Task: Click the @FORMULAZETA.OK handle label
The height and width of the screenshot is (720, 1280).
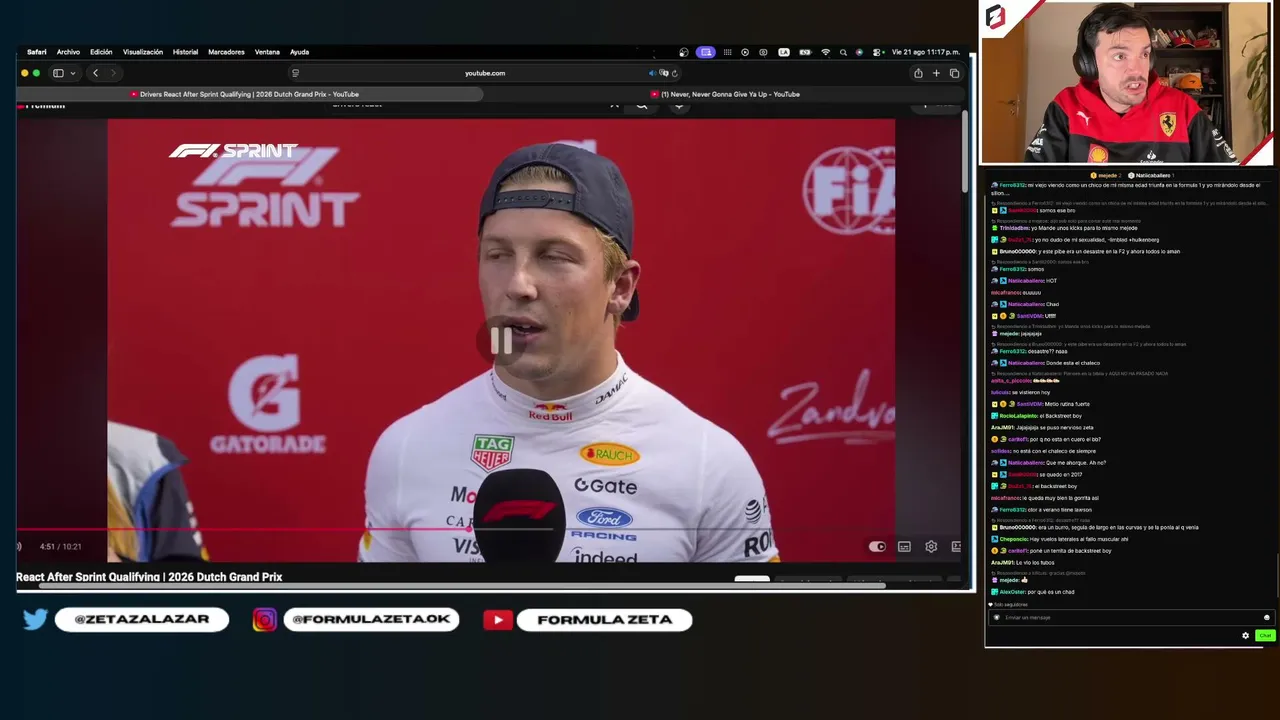Action: 371,620
